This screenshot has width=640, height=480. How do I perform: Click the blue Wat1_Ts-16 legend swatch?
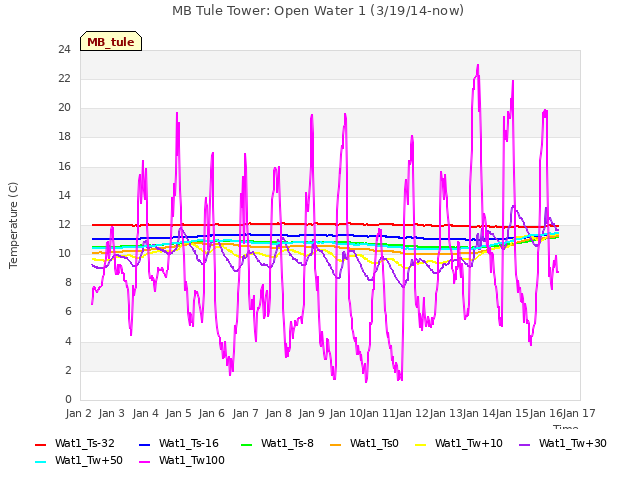(144, 444)
